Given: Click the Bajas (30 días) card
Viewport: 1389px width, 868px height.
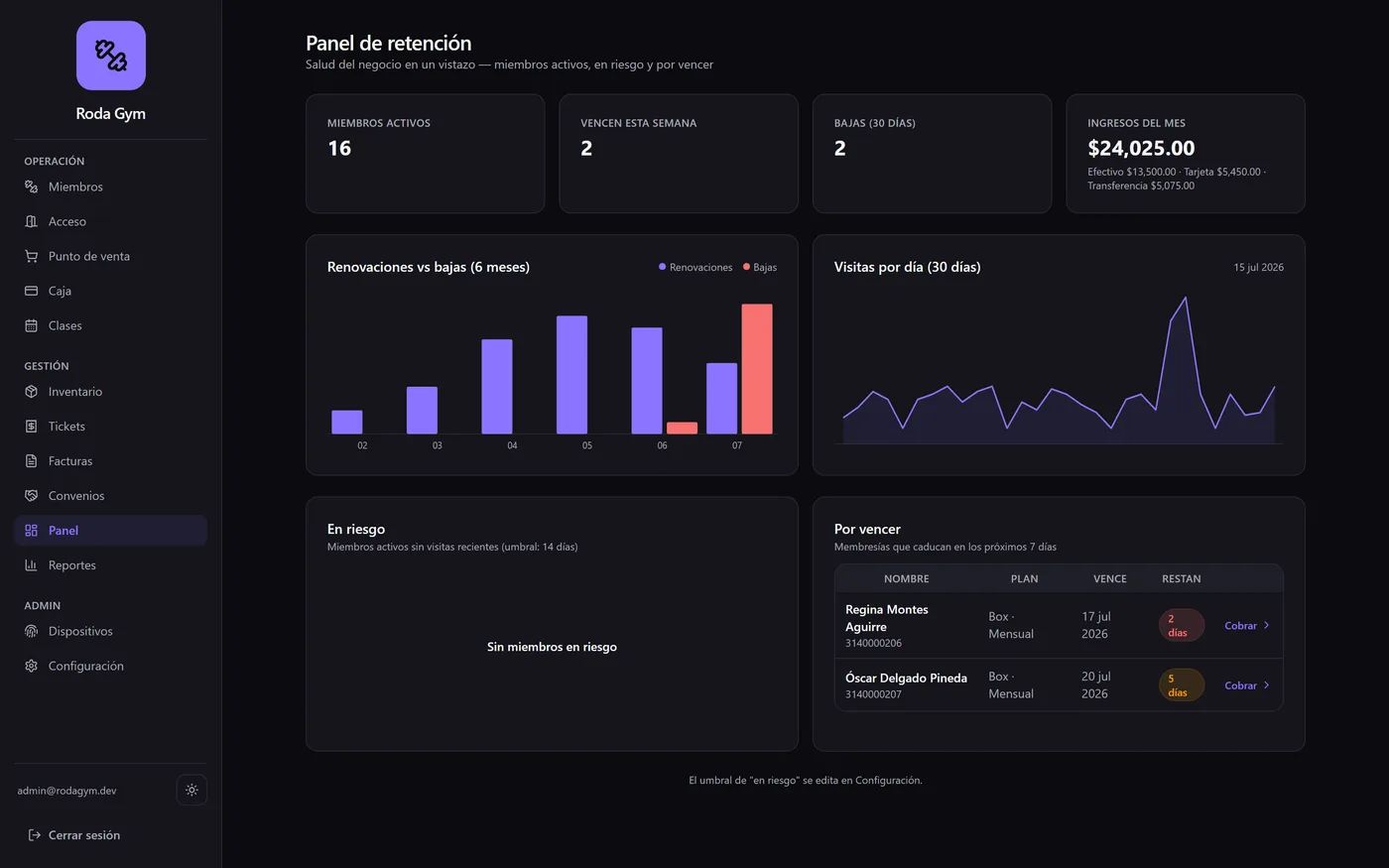Looking at the screenshot, I should click(x=933, y=154).
